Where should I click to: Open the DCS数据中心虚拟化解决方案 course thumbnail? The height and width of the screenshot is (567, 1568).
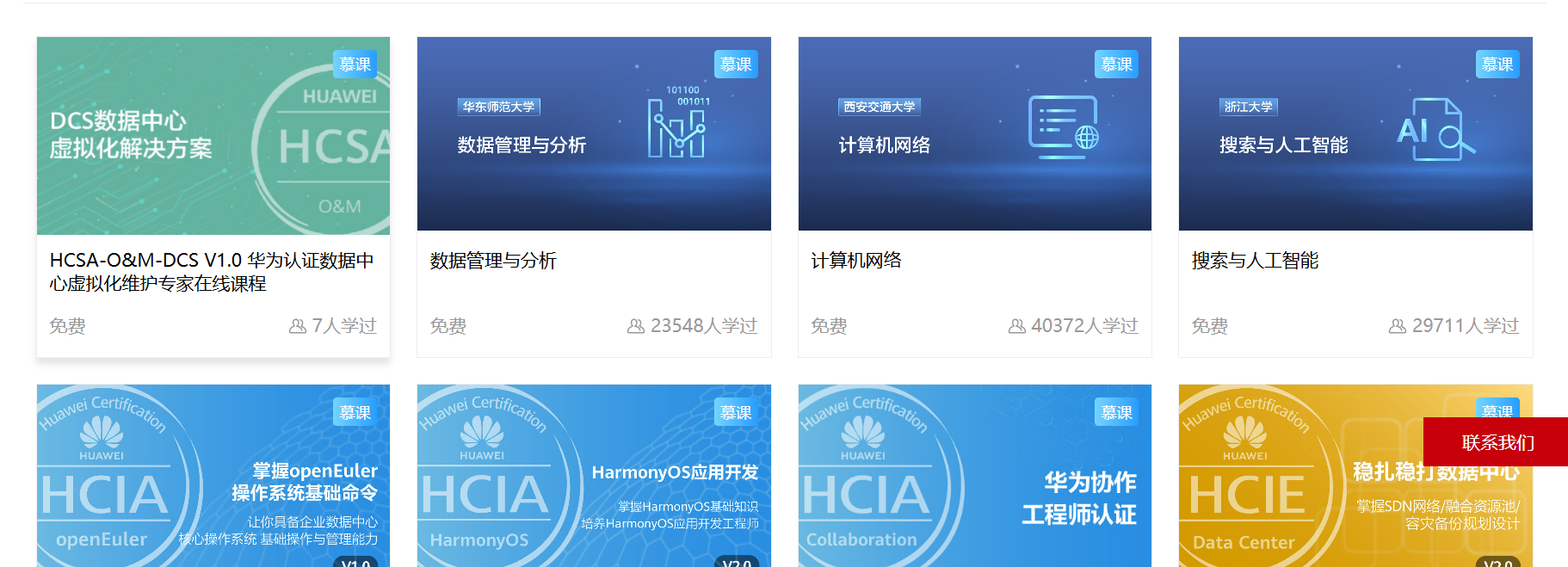(x=213, y=135)
